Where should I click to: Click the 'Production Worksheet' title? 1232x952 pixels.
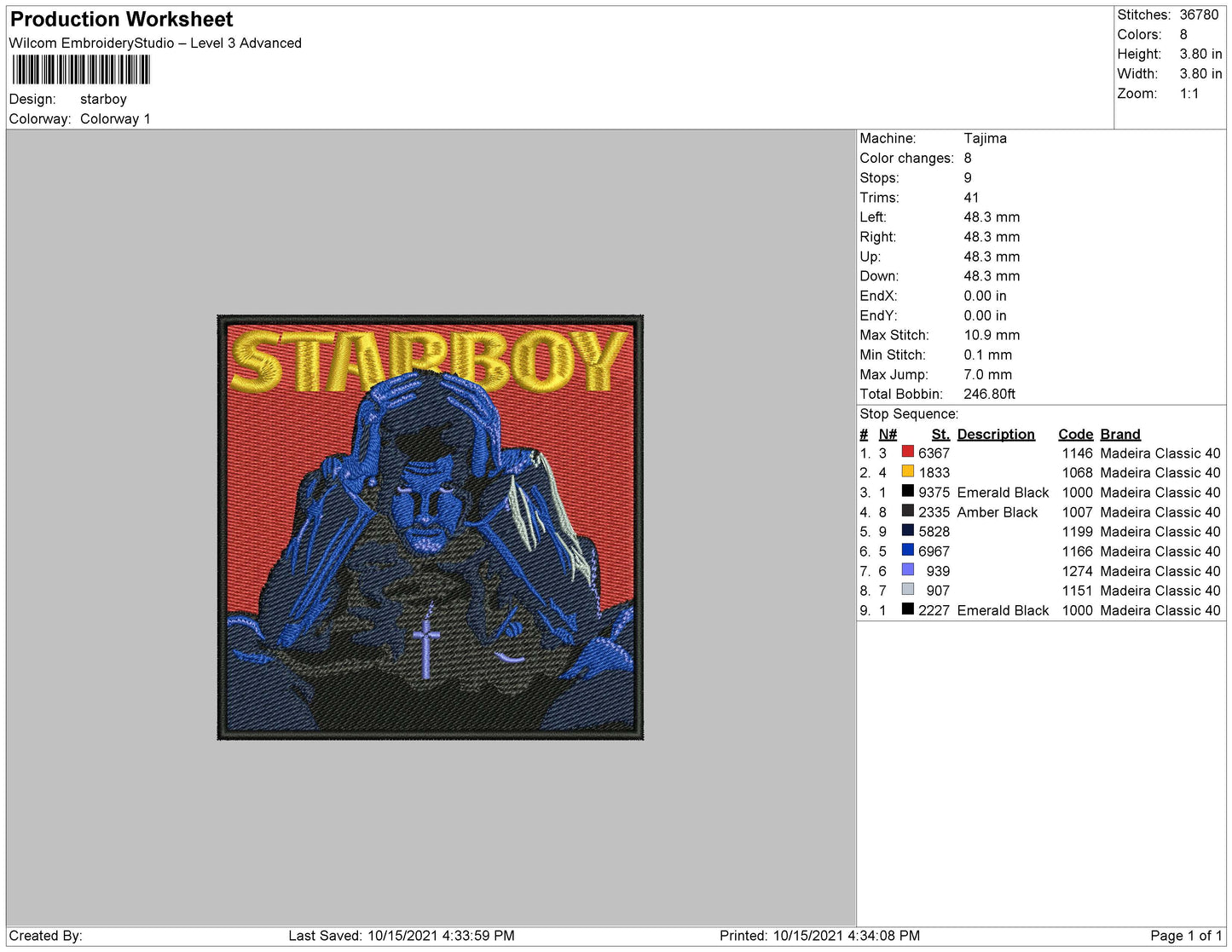point(121,19)
